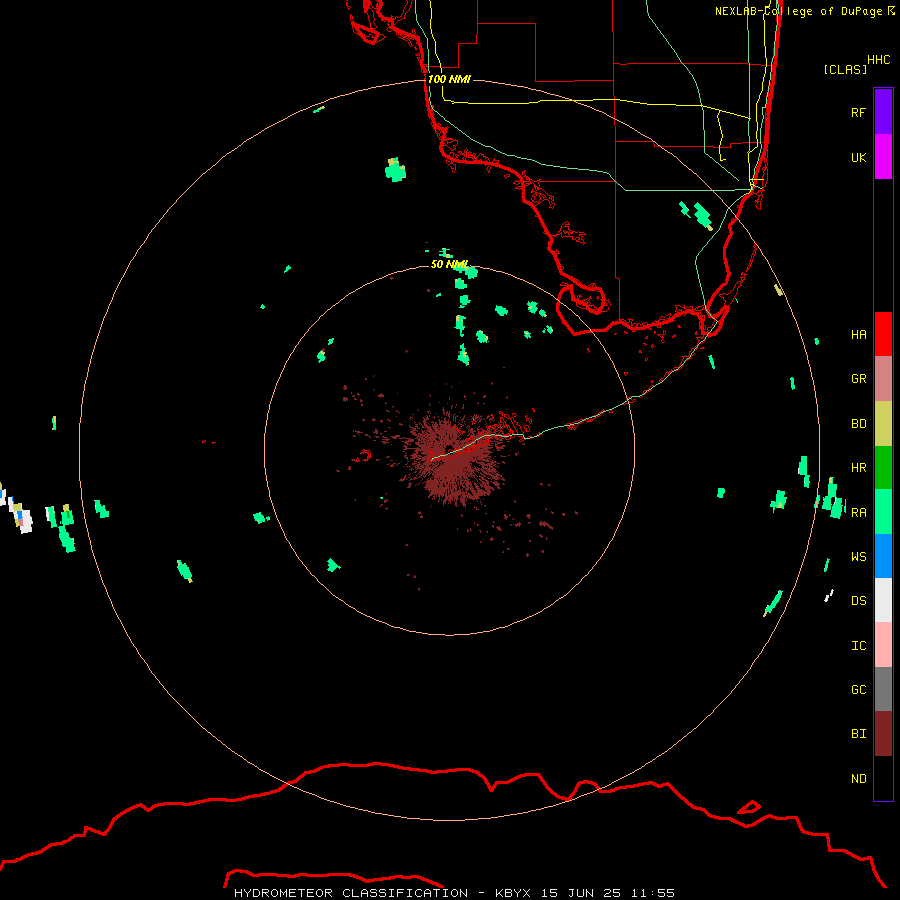This screenshot has height=900, width=900.
Task: Click the DS white legend swatch
Action: [883, 600]
